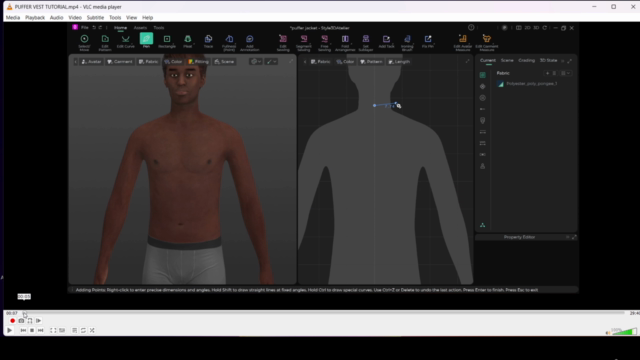The width and height of the screenshot is (640, 360).
Task: Expand the 3D window toolbar left chevron
Action: 76,62
